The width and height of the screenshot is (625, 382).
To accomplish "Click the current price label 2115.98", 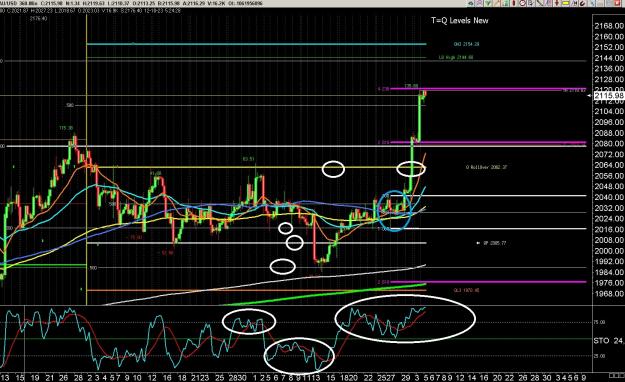I will click(609, 96).
